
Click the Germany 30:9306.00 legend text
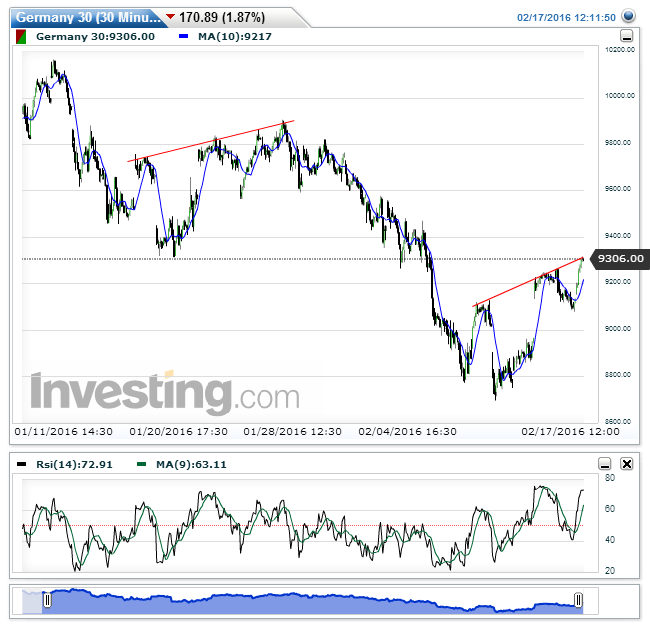pyautogui.click(x=95, y=36)
